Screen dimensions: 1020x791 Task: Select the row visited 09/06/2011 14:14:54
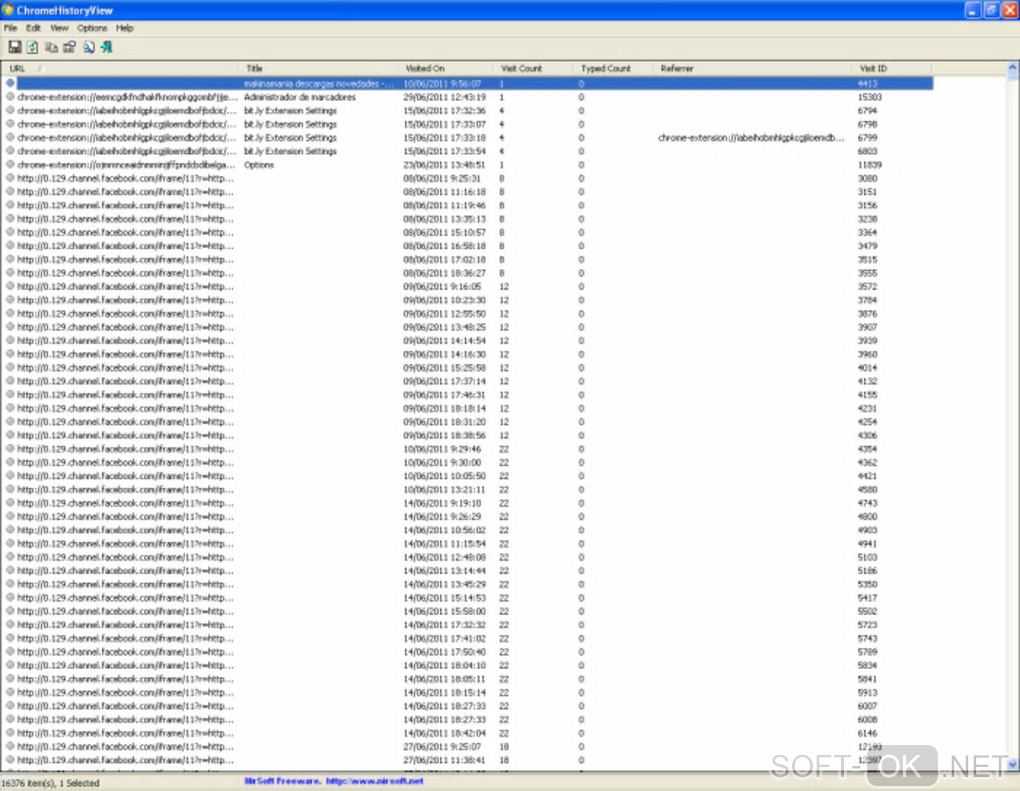[468, 340]
